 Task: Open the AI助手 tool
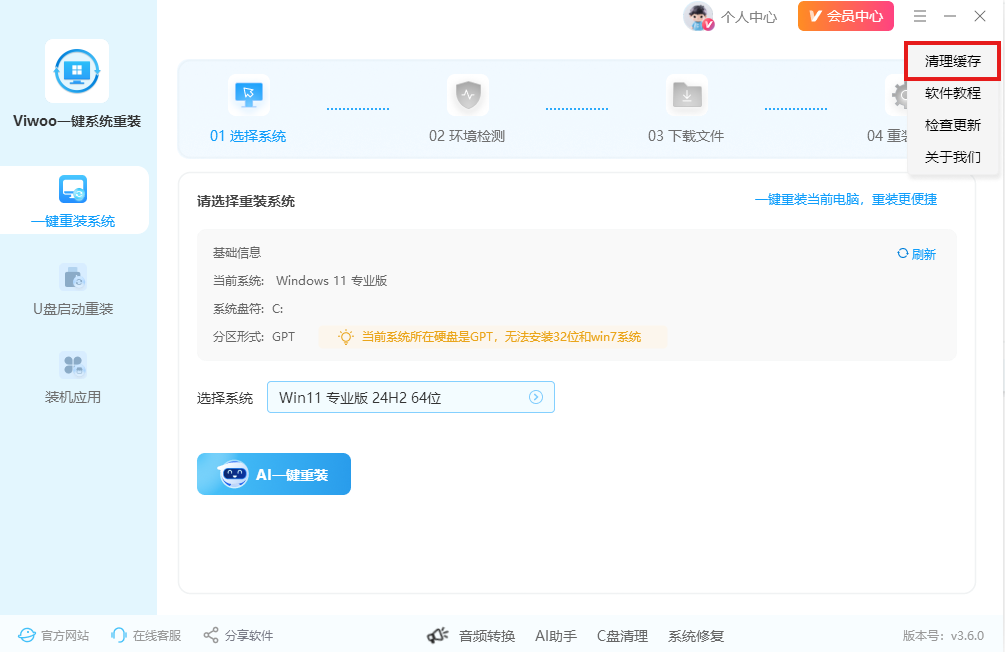tap(556, 636)
